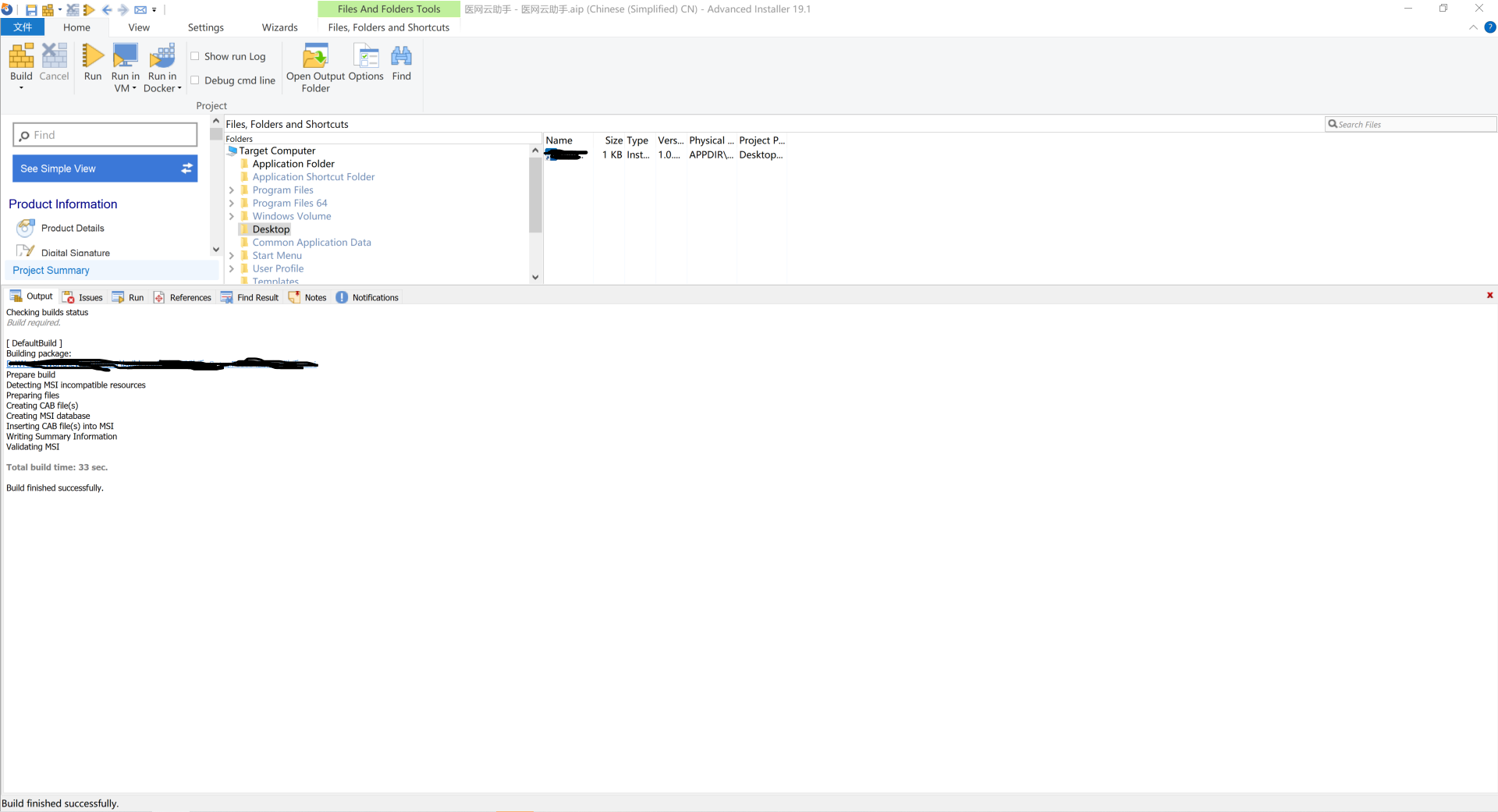Image resolution: width=1498 pixels, height=812 pixels.
Task: Select Application Shortcut Folder tree item
Action: [x=314, y=177]
